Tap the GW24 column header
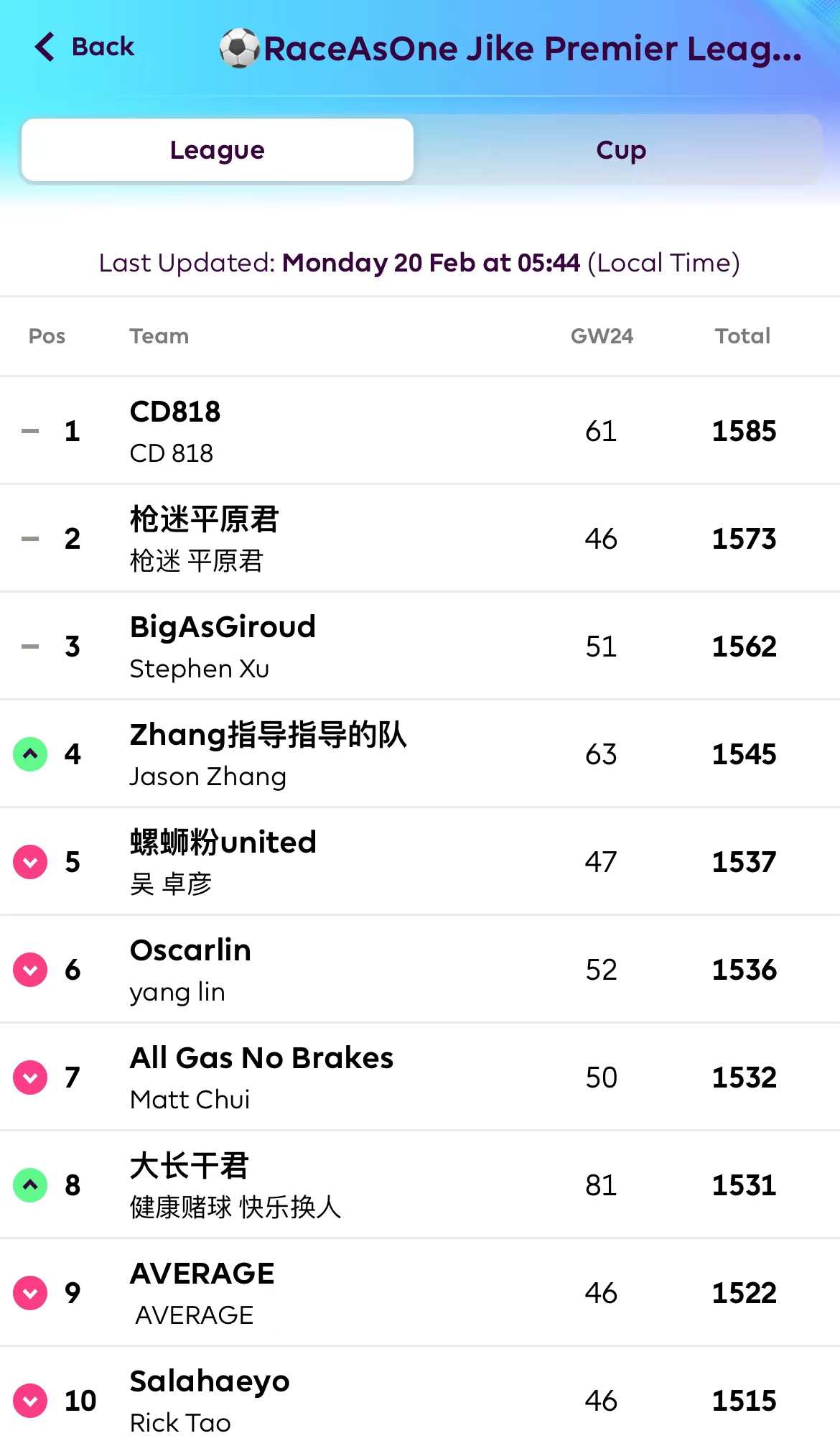The height and width of the screenshot is (1451, 840). pos(602,336)
